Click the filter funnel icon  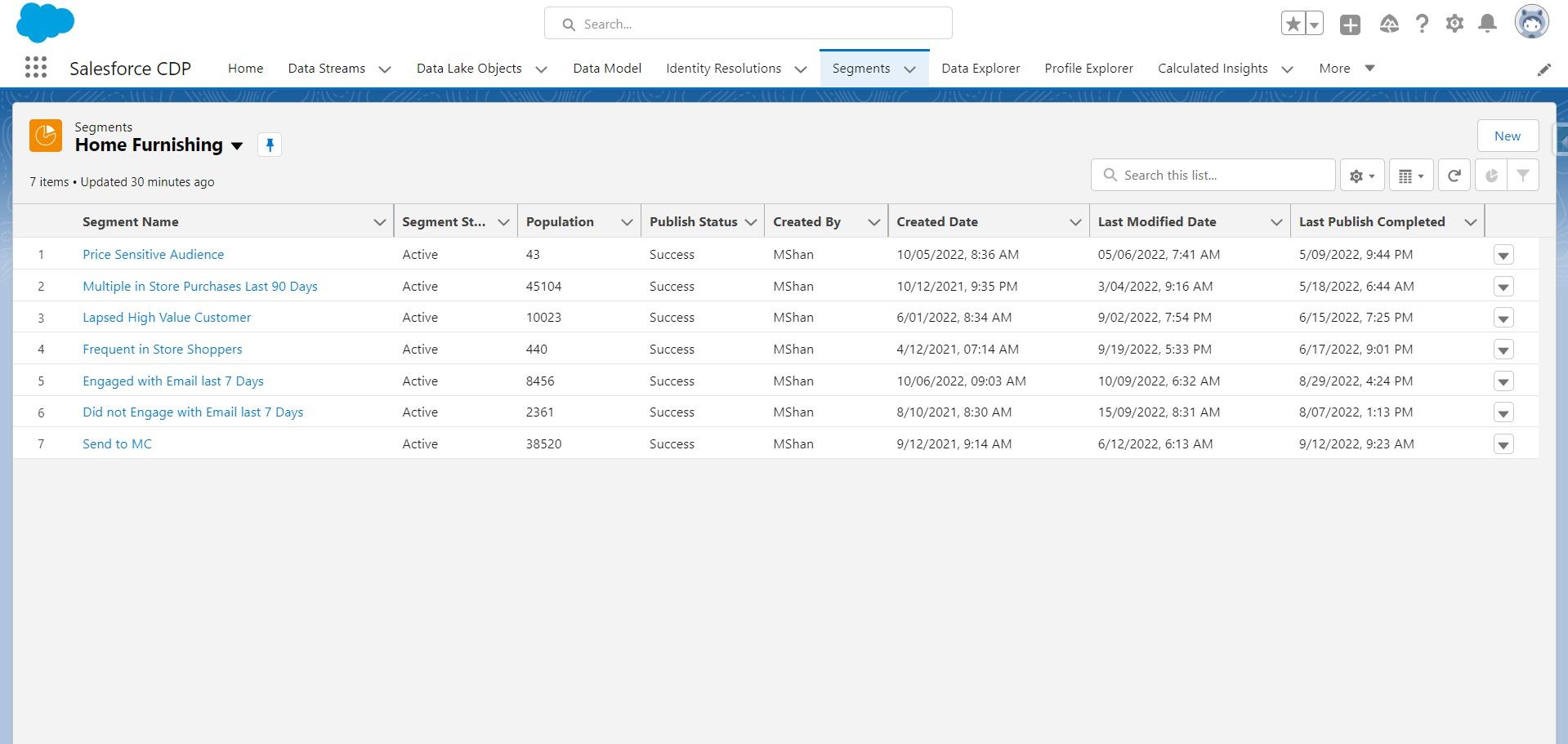click(x=1523, y=176)
